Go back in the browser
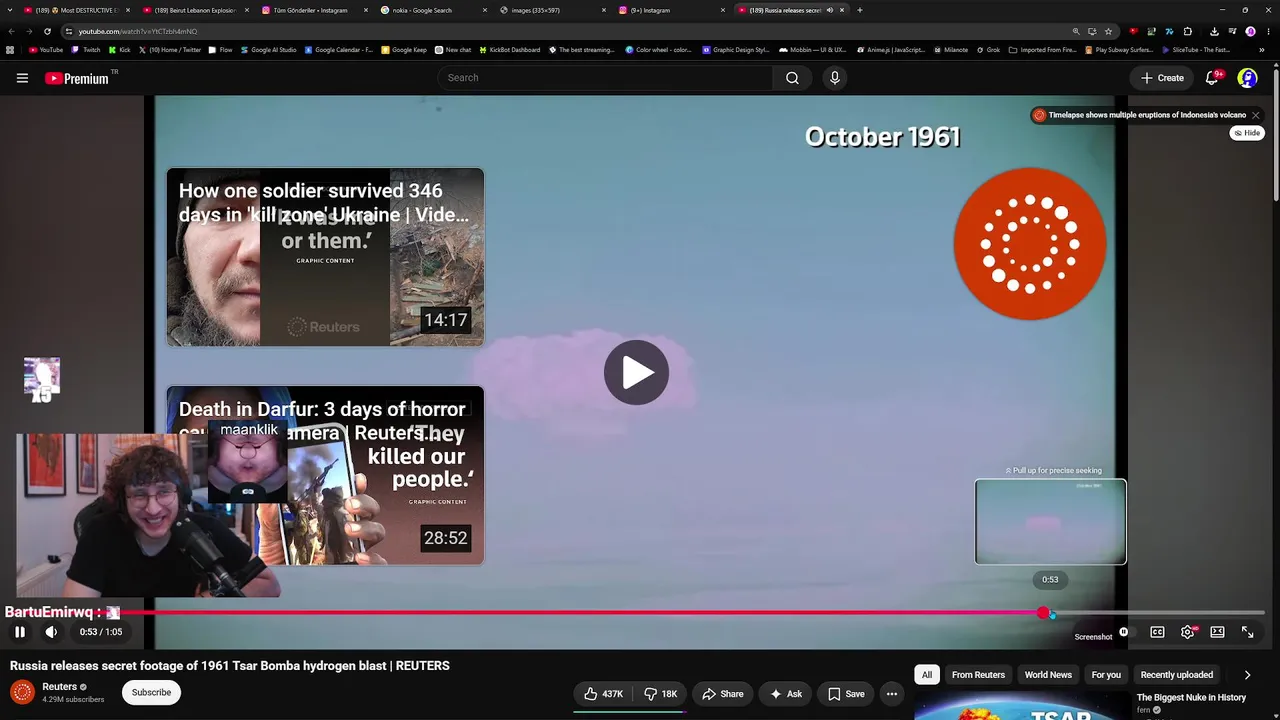Image resolution: width=1280 pixels, height=720 pixels. click(x=11, y=31)
